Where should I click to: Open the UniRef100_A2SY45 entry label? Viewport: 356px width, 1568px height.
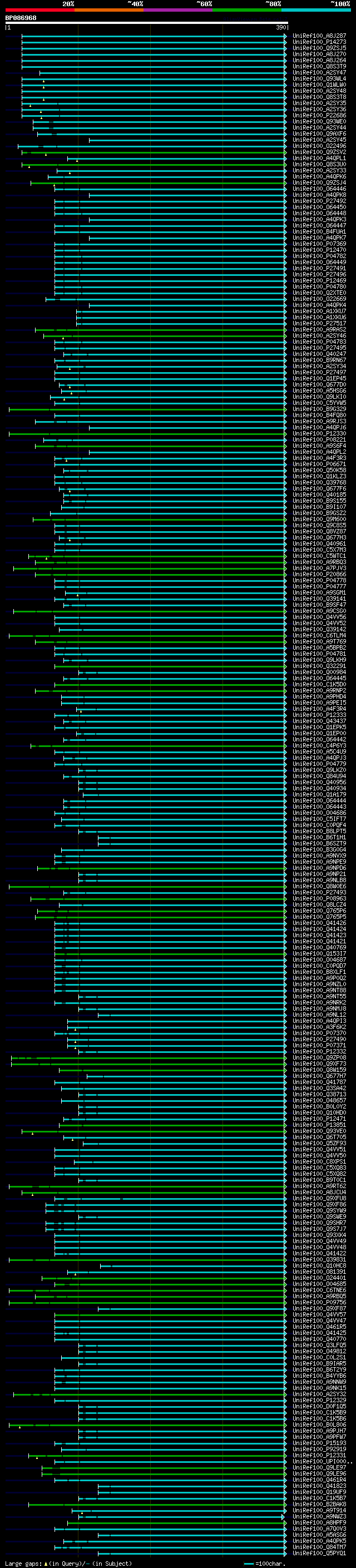[x=319, y=140]
